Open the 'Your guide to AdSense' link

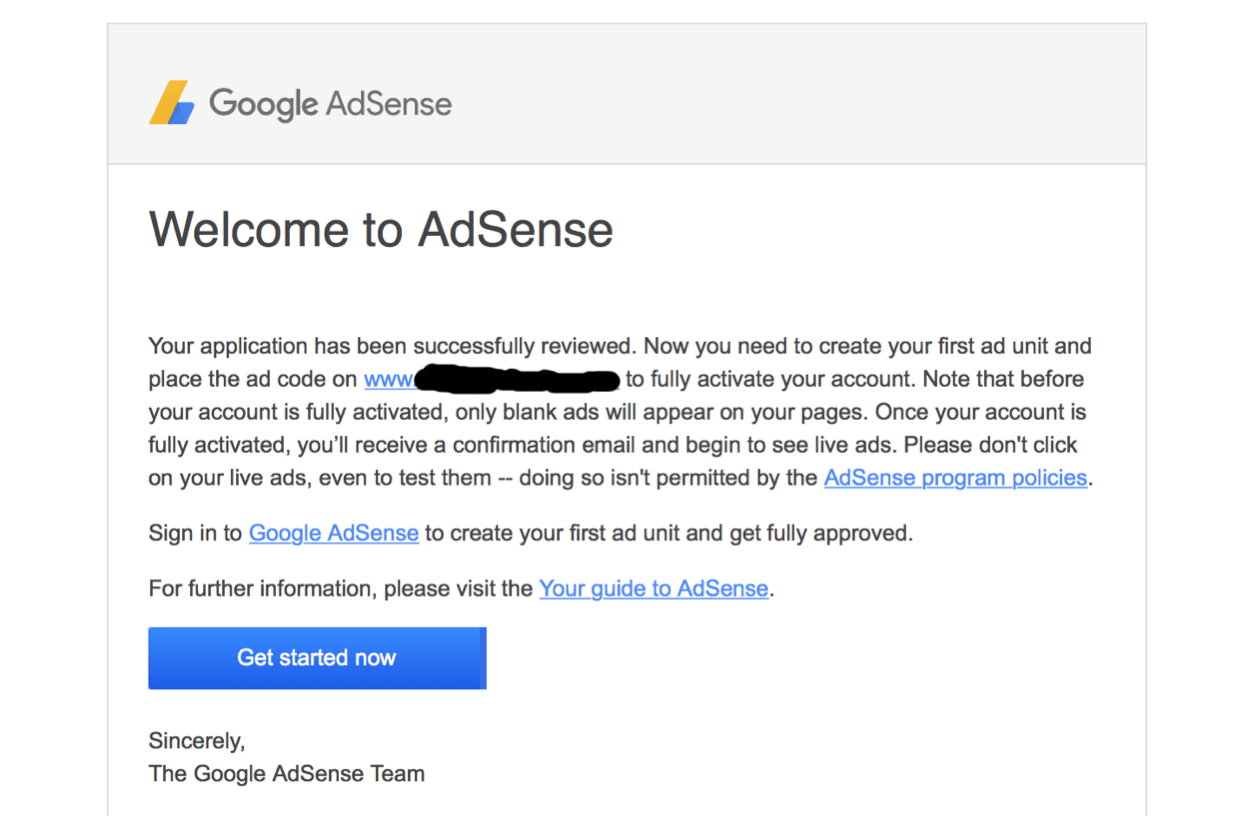[x=654, y=588]
